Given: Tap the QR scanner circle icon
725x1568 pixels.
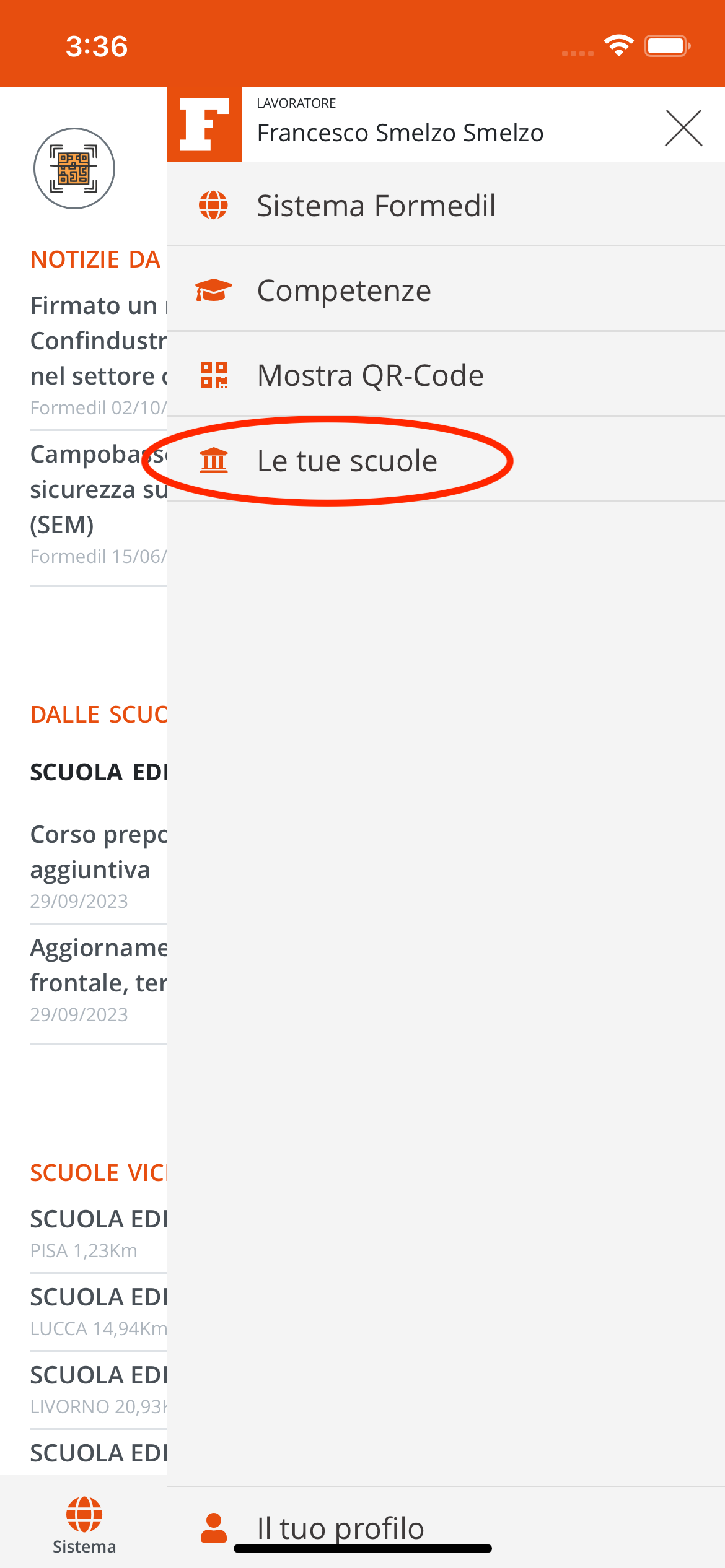Looking at the screenshot, I should [x=74, y=168].
